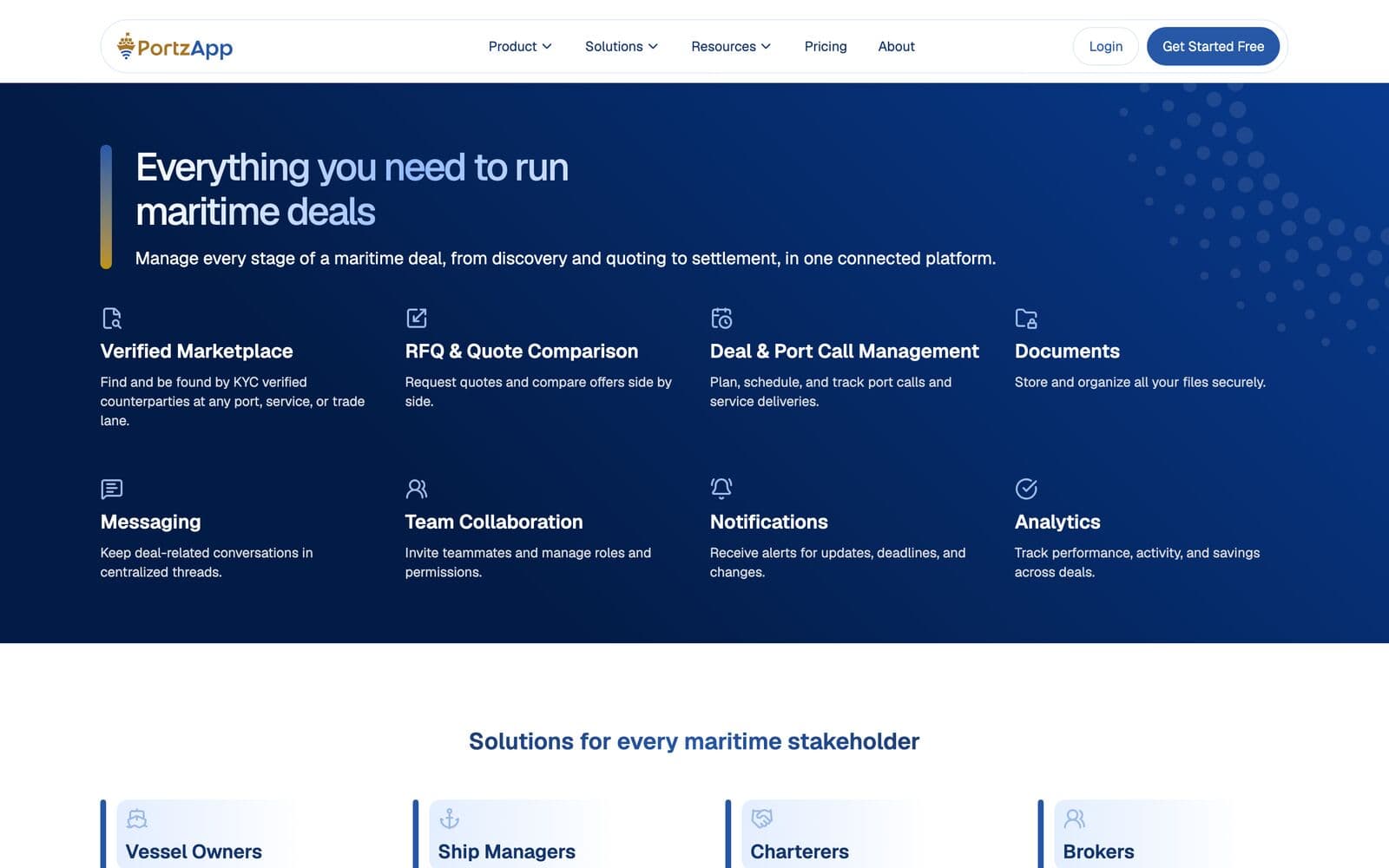Click the Team Collaboration users icon
1389x868 pixels.
(x=417, y=489)
